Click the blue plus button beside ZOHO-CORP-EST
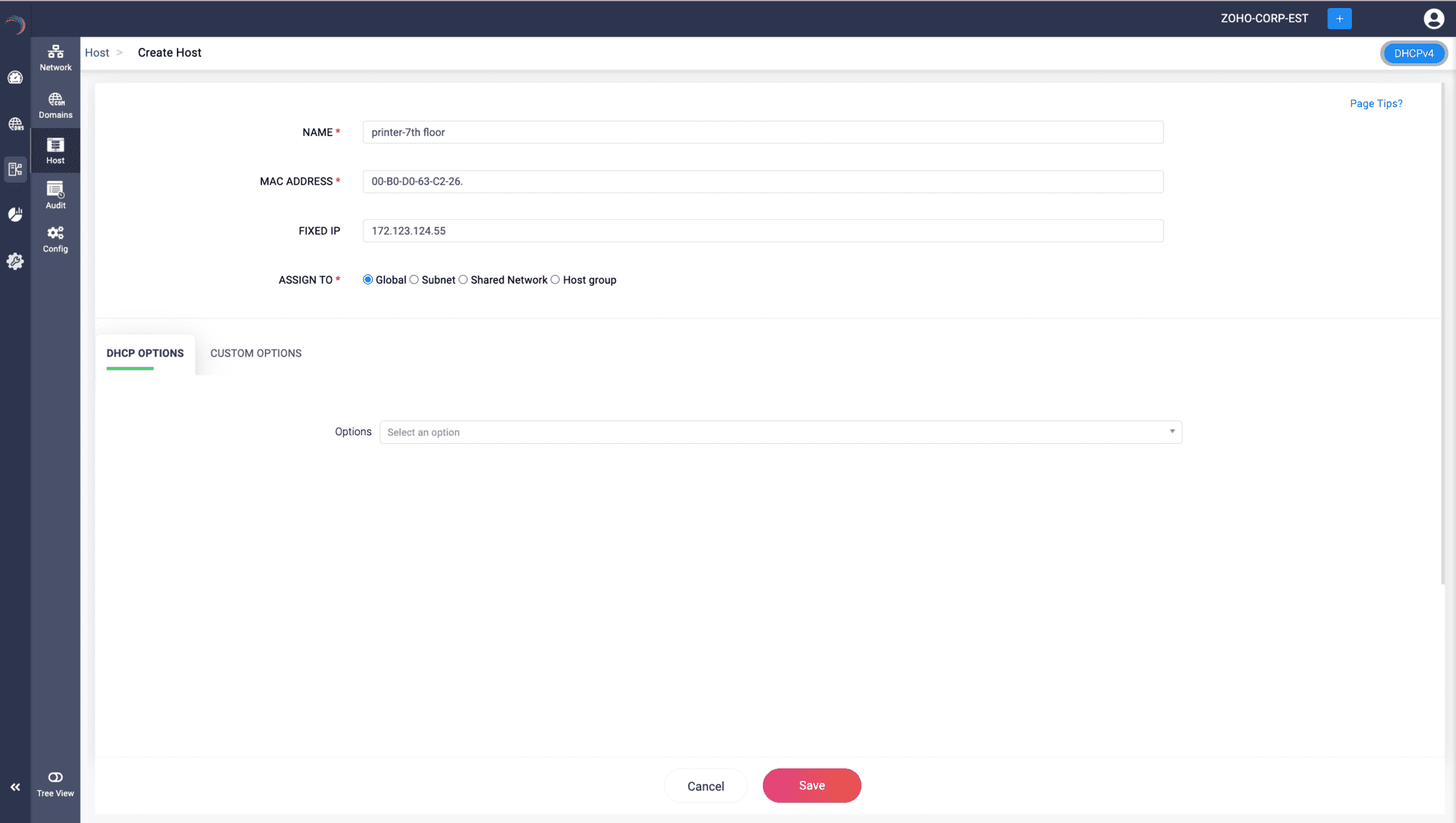The width and height of the screenshot is (1456, 823). point(1339,19)
